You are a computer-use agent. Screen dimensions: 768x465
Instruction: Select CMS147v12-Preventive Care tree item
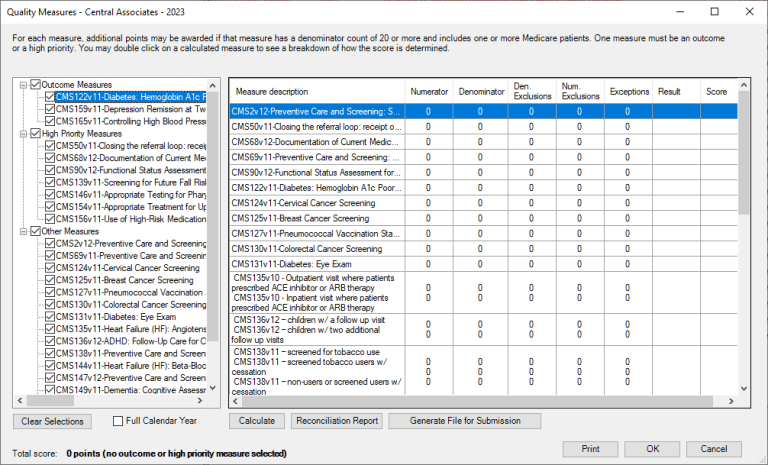(131, 378)
